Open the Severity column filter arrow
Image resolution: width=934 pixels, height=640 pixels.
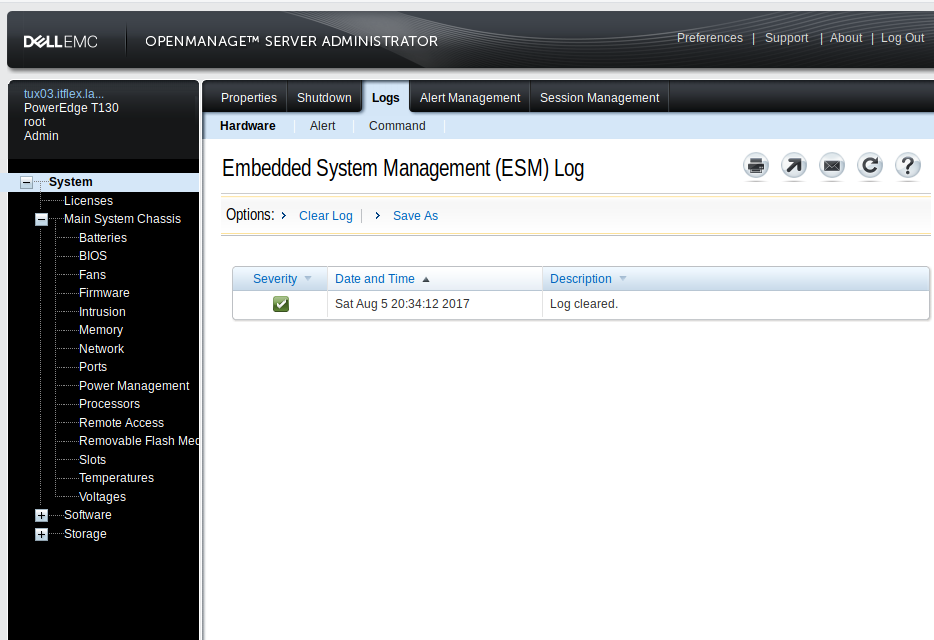(x=308, y=278)
